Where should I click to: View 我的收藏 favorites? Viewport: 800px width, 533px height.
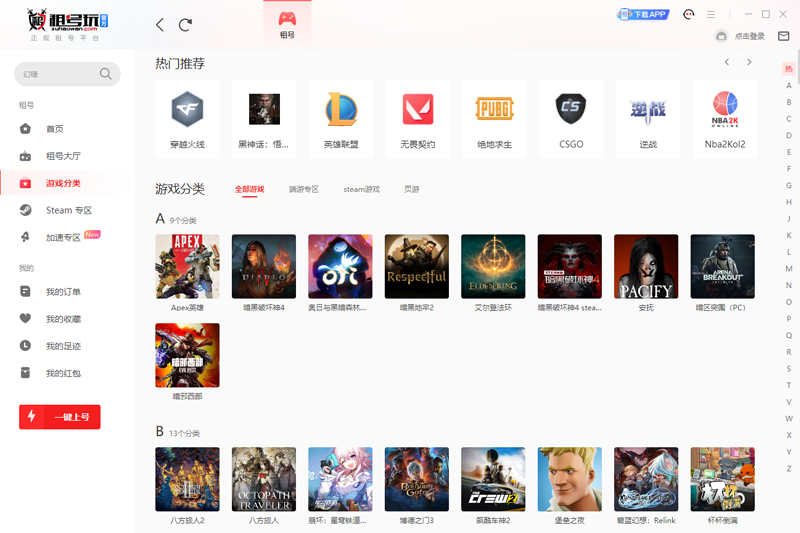62,319
